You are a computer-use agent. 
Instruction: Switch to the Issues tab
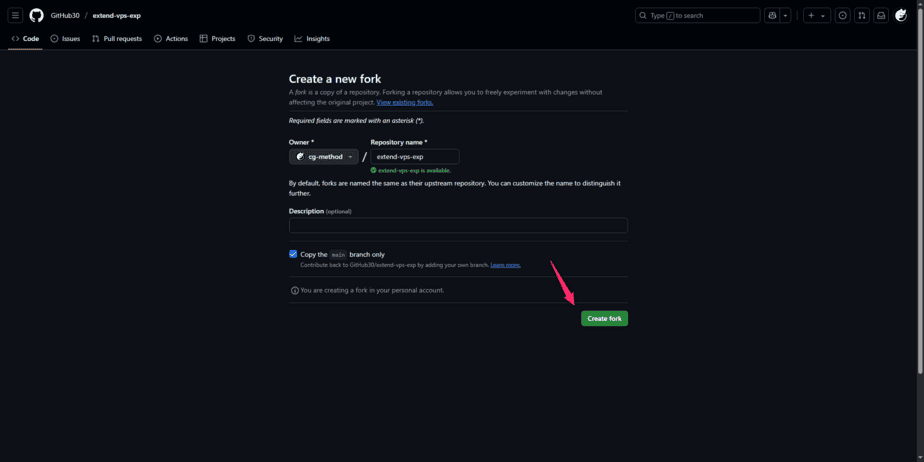(65, 39)
